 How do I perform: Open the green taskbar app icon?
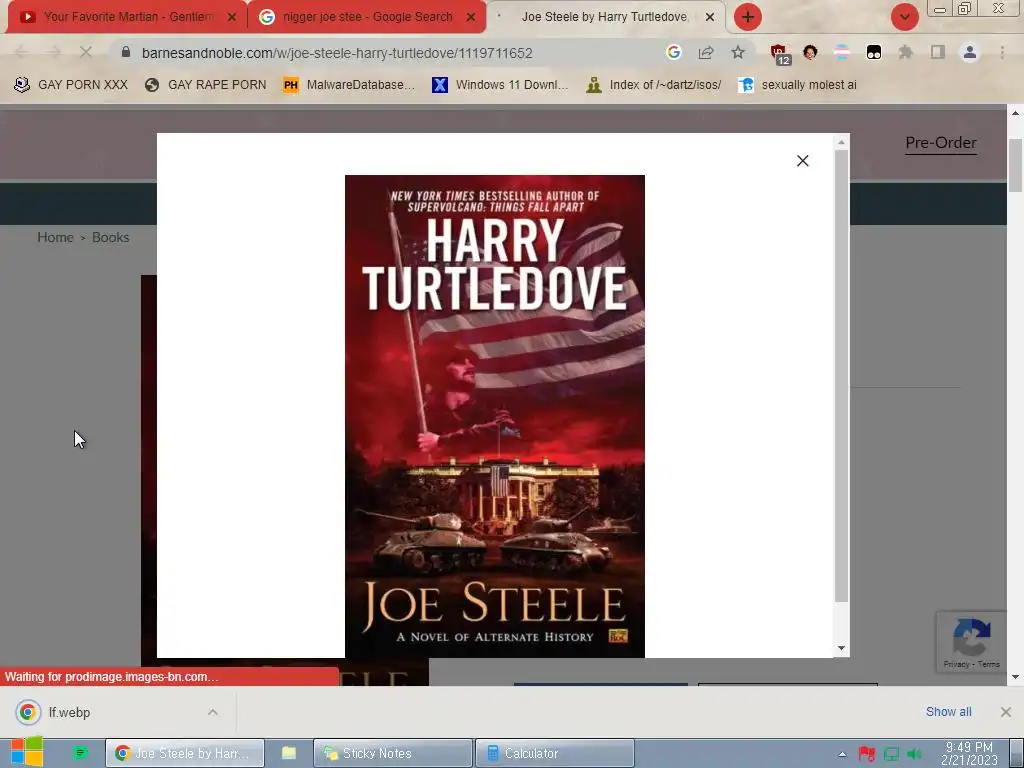[80, 753]
